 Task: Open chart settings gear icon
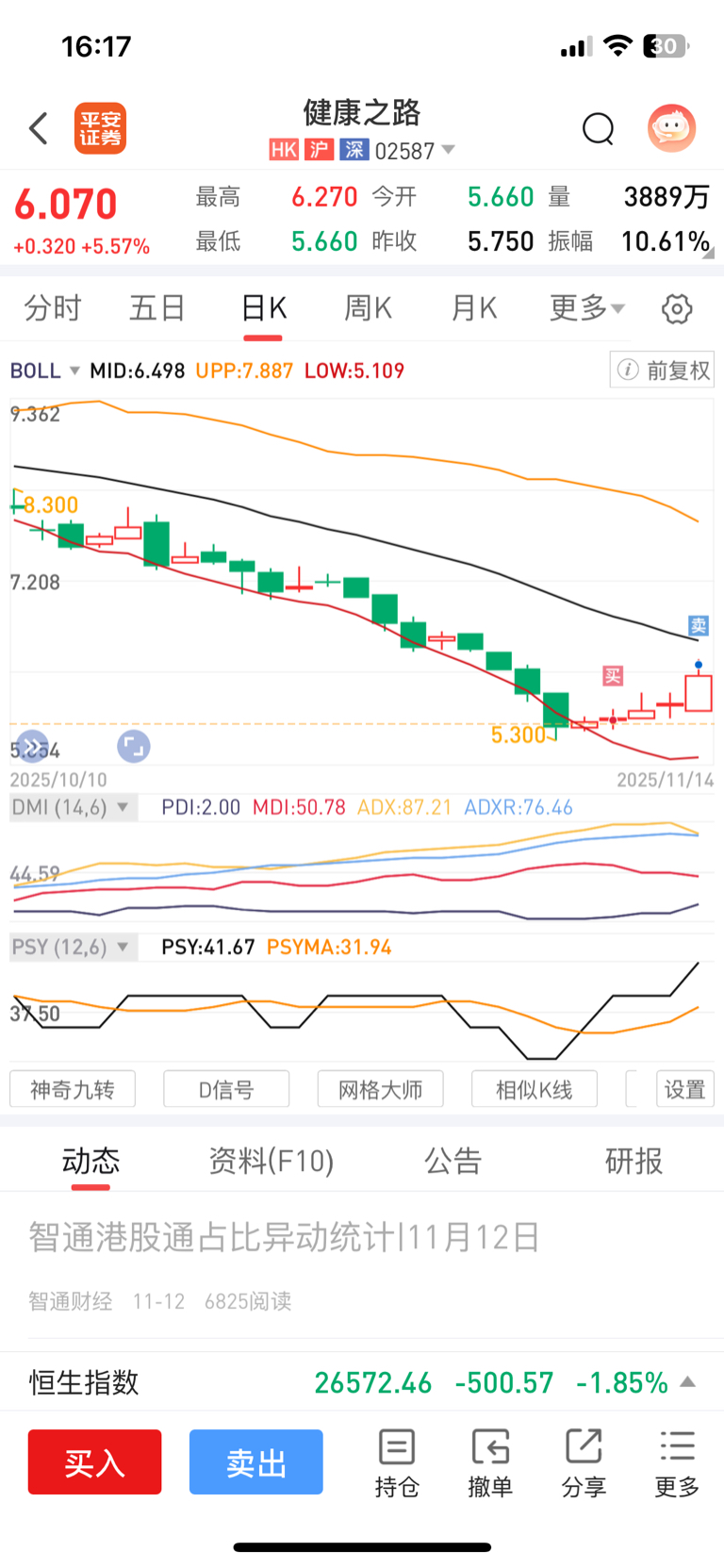676,308
